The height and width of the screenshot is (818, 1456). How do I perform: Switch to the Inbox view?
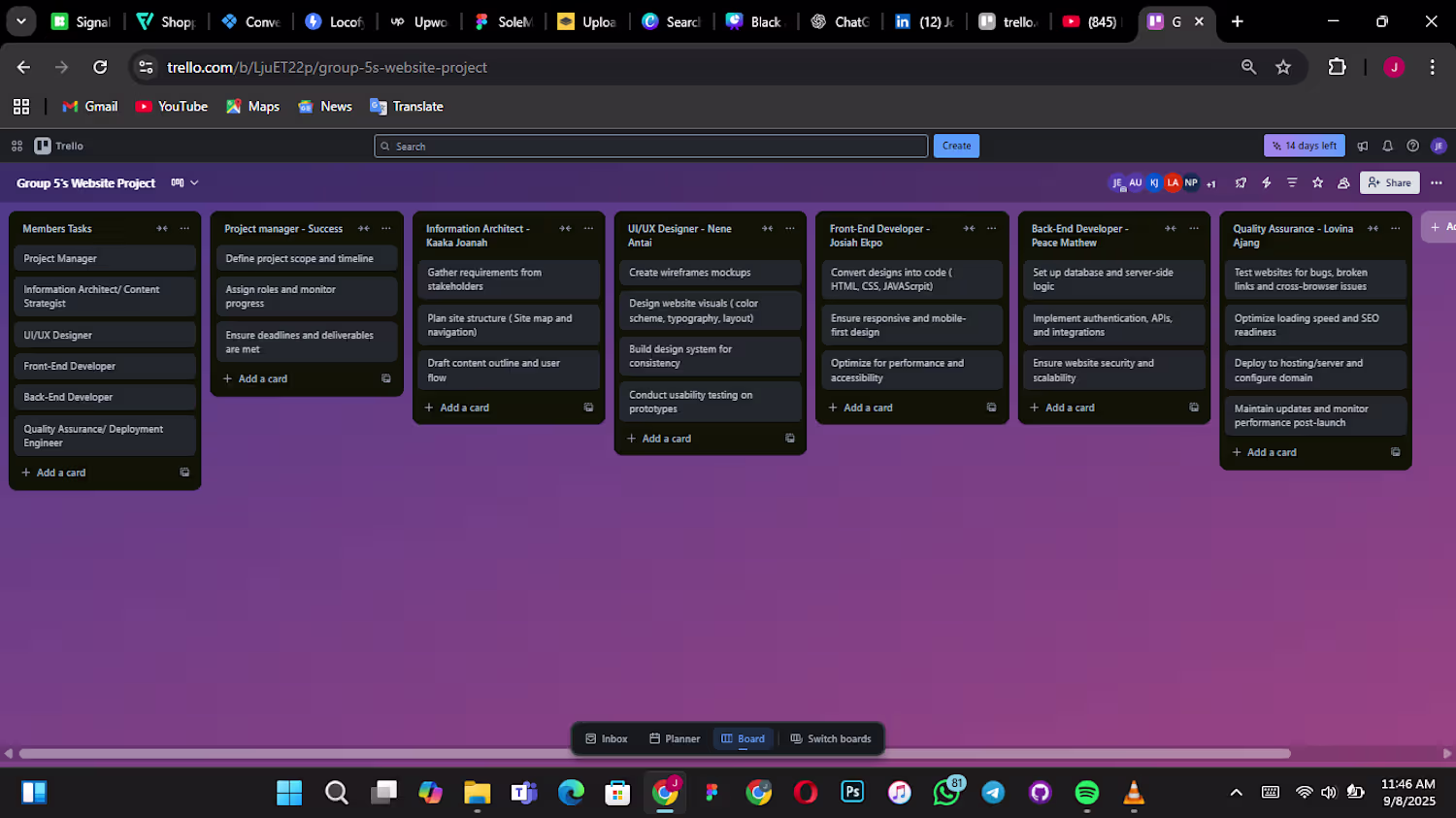[x=607, y=738]
